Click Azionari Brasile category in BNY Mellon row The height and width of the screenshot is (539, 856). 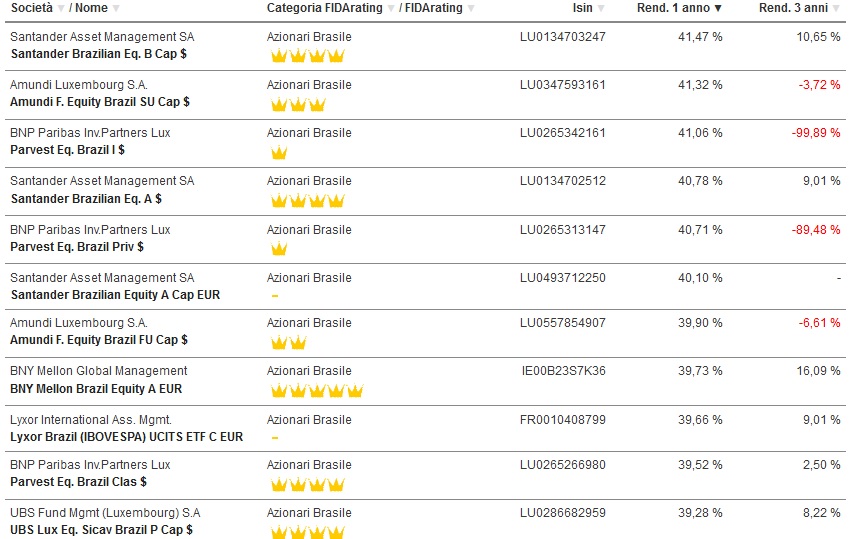point(309,371)
